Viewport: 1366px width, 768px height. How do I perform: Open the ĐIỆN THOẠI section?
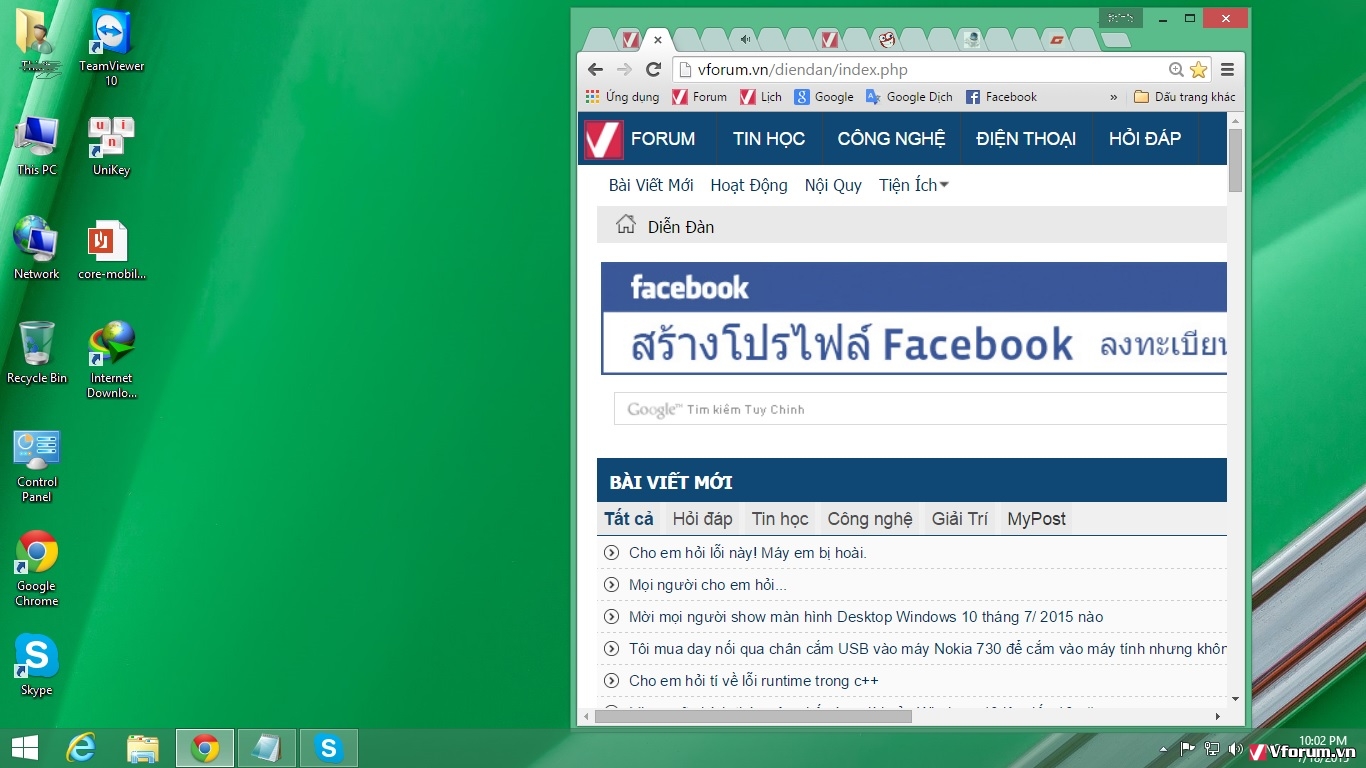(x=1026, y=139)
